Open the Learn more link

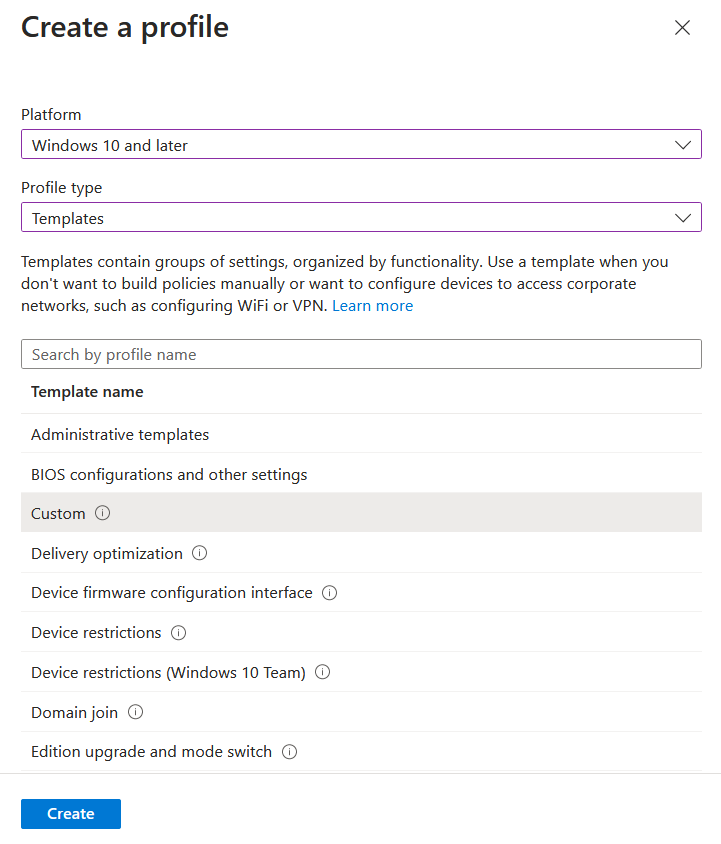[x=372, y=306]
